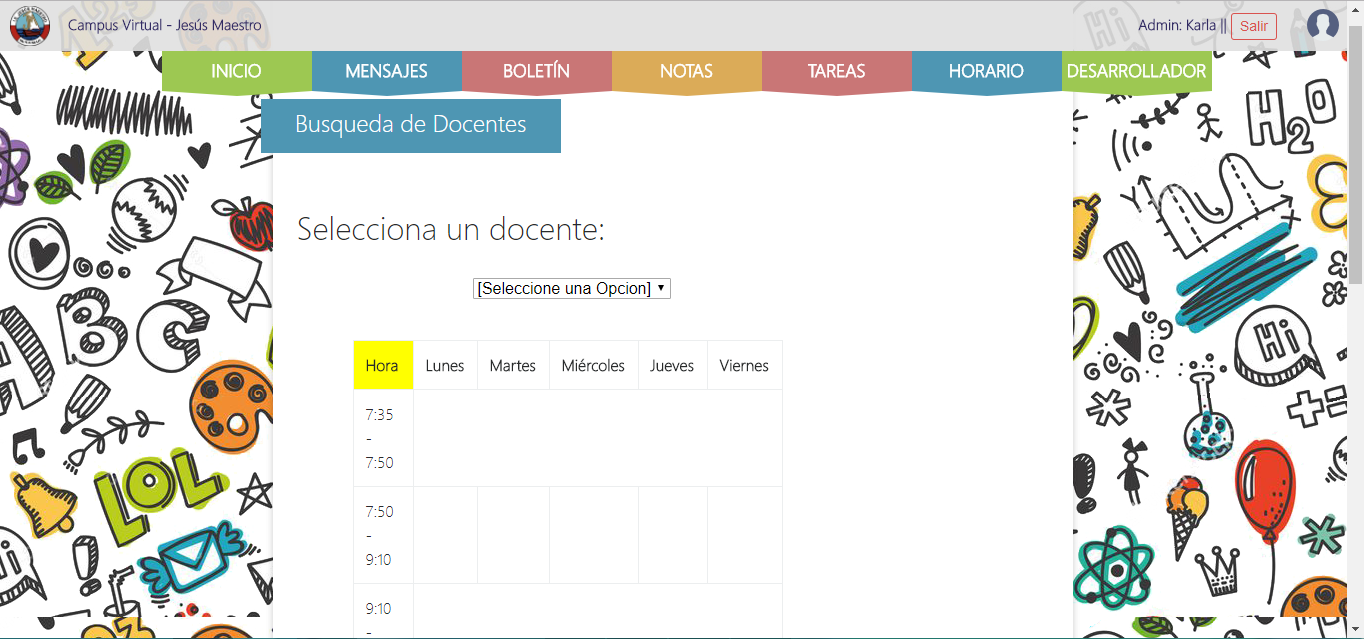Click the Viernes column header
1364x639 pixels.
[744, 365]
